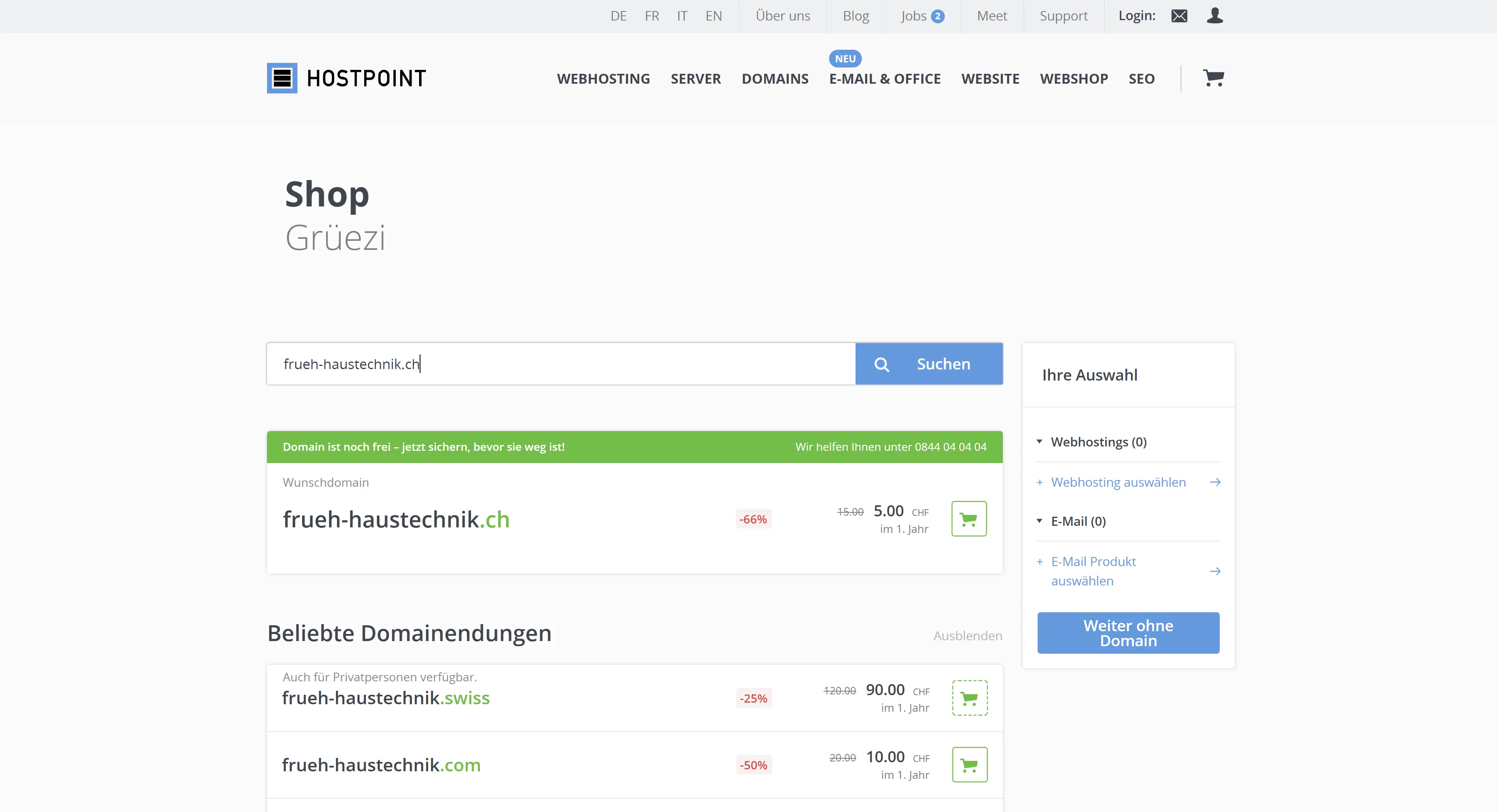Viewport: 1497px width, 812px height.
Task: Open the E-Mail & Office menu
Action: click(x=884, y=79)
